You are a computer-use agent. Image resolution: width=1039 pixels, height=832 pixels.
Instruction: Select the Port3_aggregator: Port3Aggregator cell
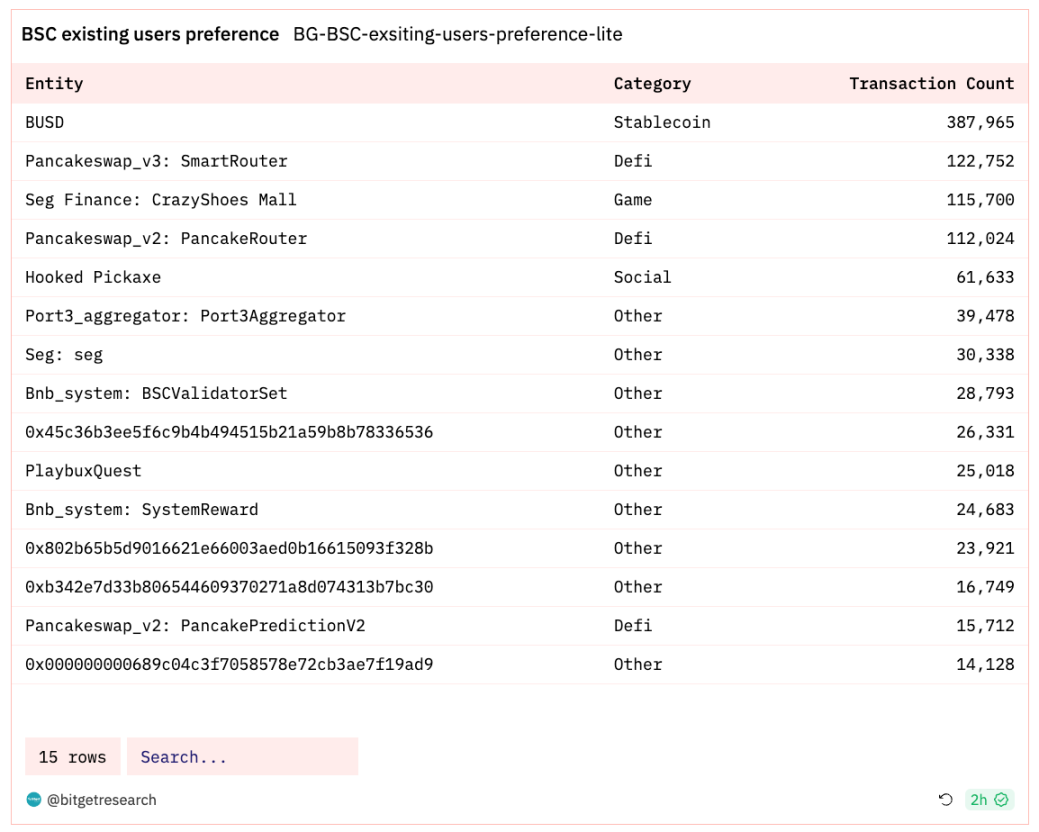click(186, 316)
